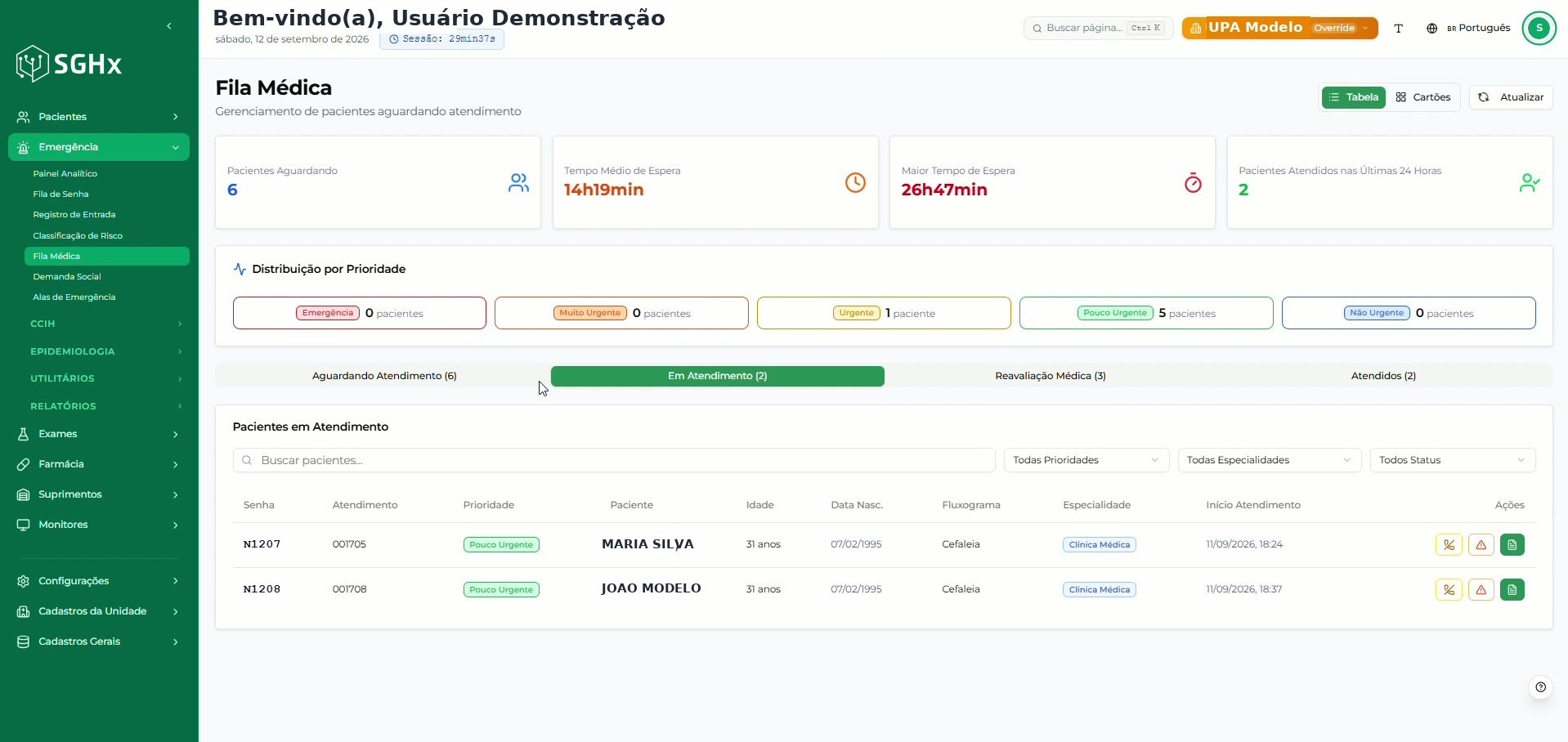
Task: Collapse the Emergência sidebar menu
Action: point(99,147)
